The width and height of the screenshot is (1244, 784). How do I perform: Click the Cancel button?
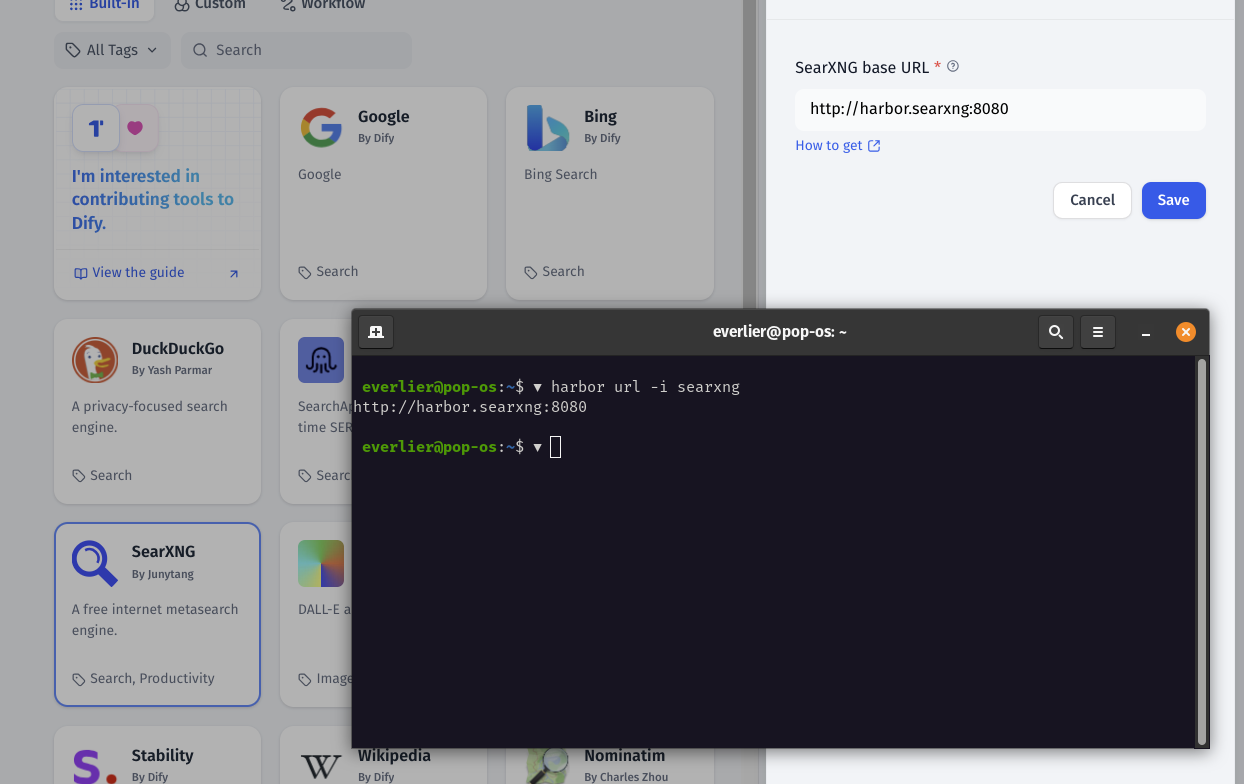tap(1092, 200)
